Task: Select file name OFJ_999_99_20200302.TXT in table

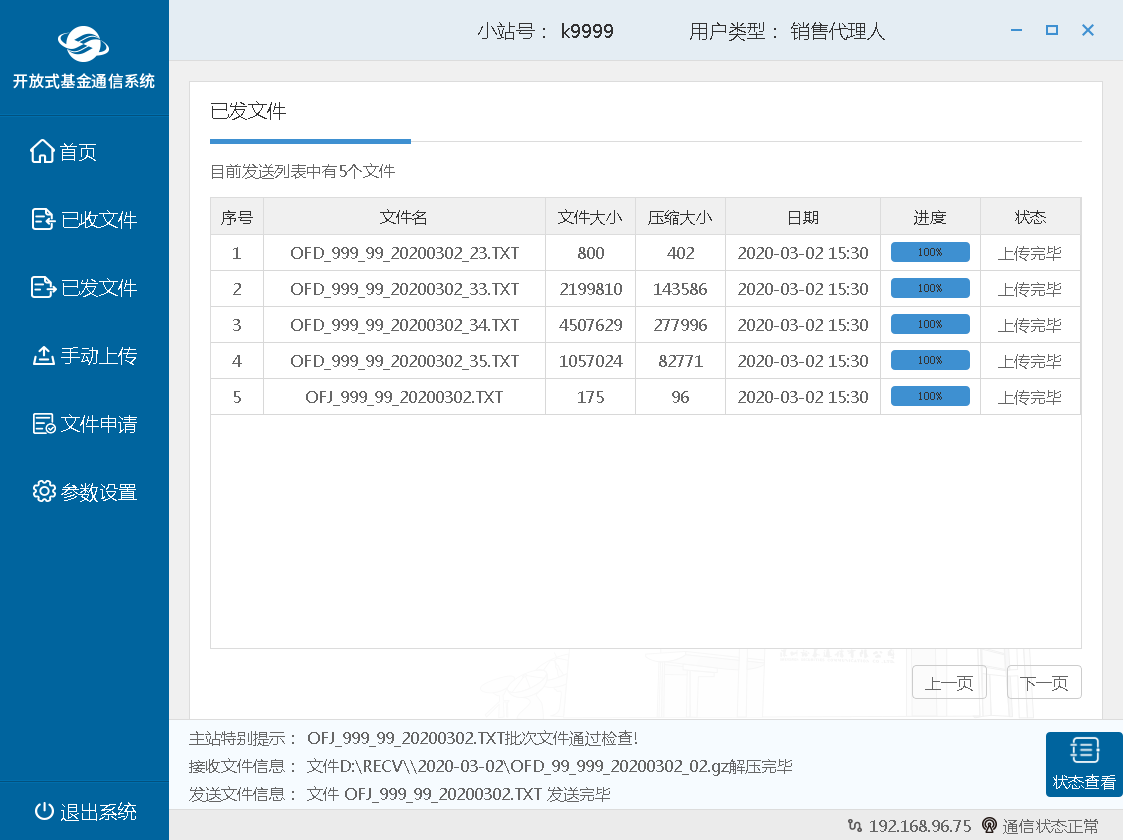Action: pyautogui.click(x=404, y=397)
